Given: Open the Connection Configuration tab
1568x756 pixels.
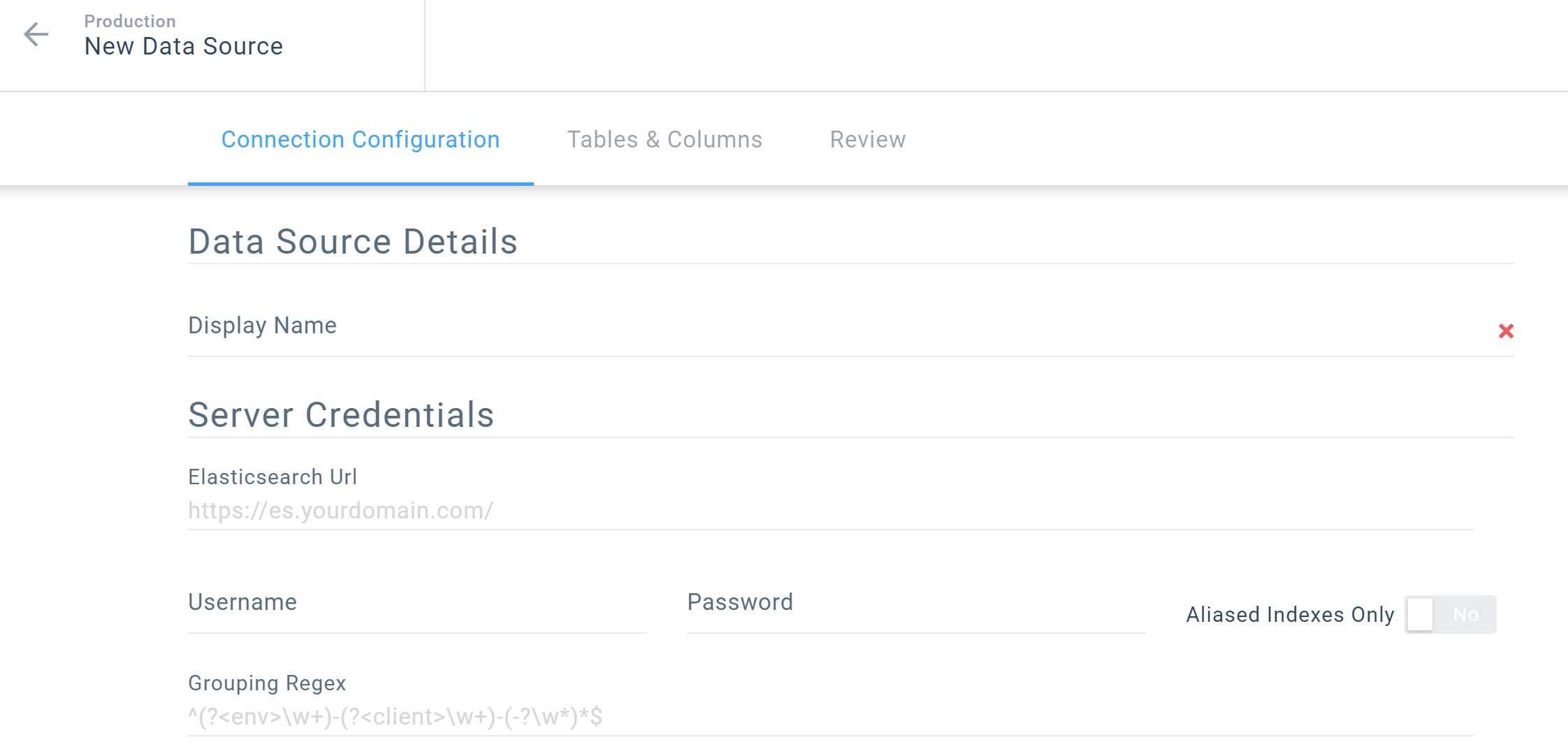Looking at the screenshot, I should (x=361, y=140).
